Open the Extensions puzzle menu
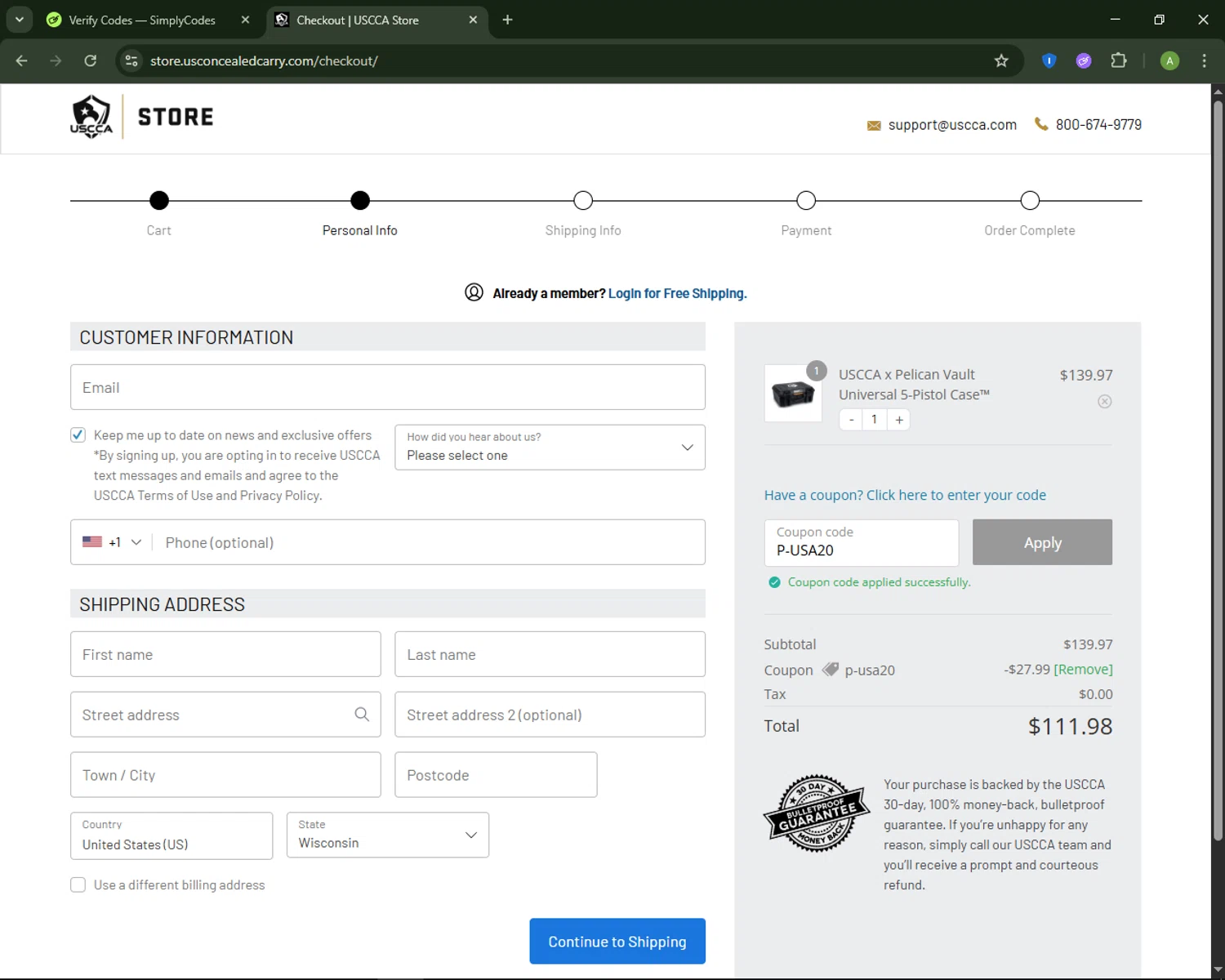This screenshot has height=980, width=1225. [x=1119, y=60]
